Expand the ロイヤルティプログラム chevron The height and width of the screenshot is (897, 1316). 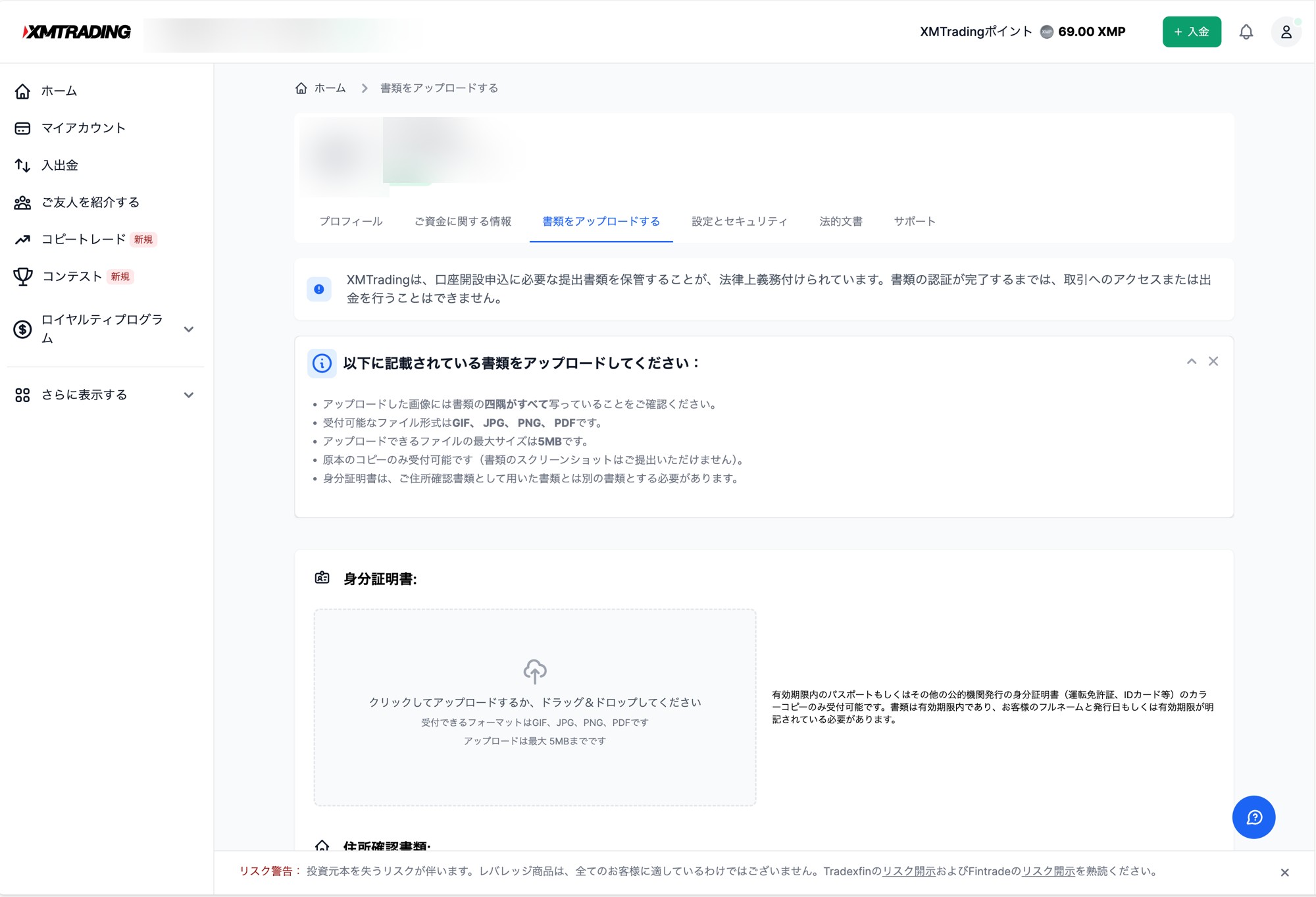[x=189, y=329]
